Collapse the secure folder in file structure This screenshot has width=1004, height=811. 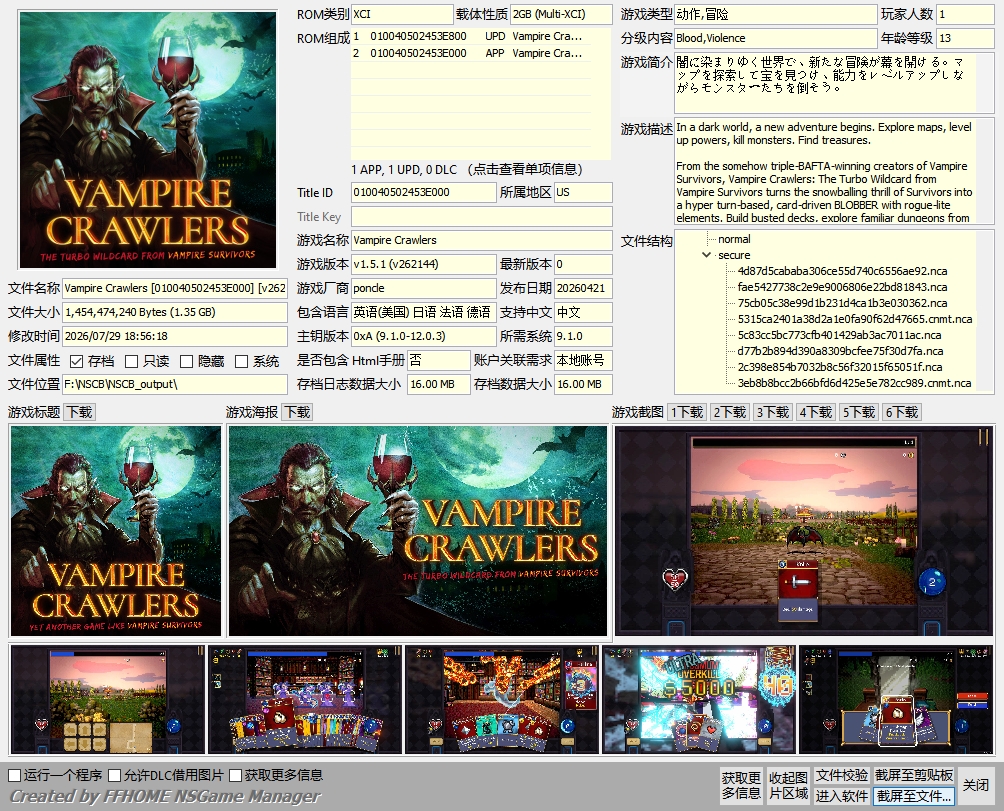(x=706, y=255)
